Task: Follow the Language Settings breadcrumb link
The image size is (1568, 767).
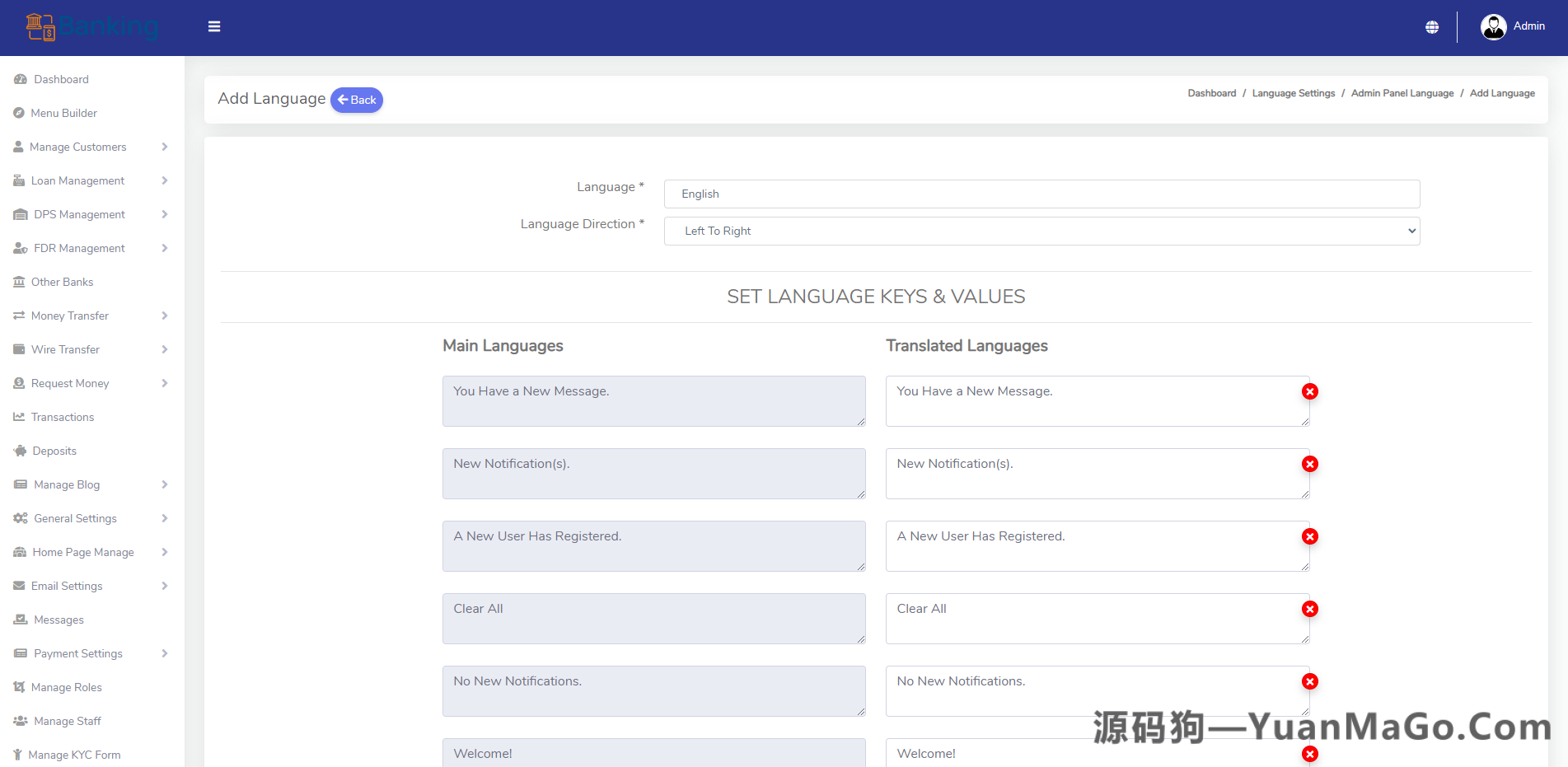Action: 1293,93
